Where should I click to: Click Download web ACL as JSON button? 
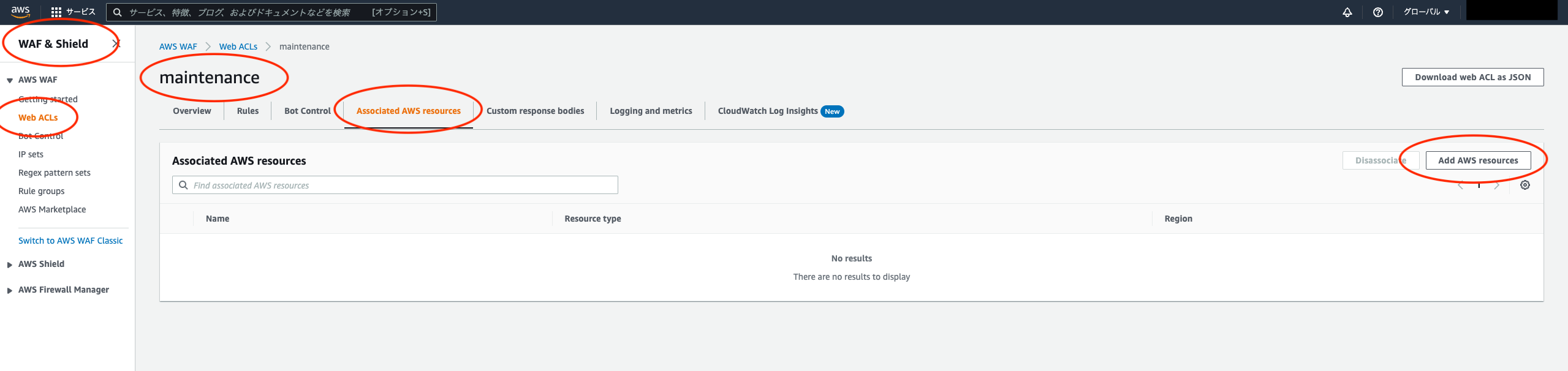1472,77
